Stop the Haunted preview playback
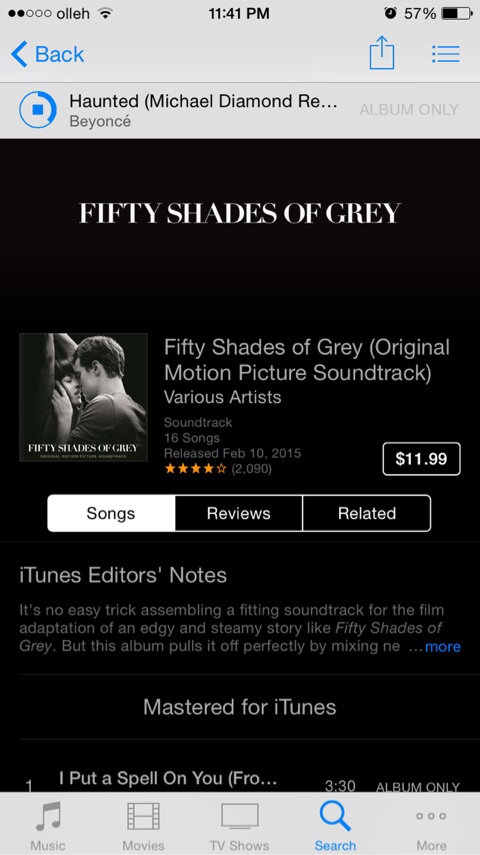 tap(38, 110)
